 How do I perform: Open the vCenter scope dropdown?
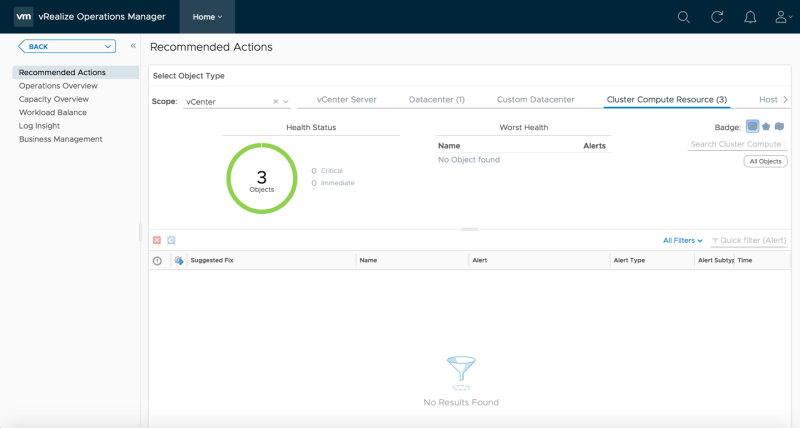pos(286,102)
